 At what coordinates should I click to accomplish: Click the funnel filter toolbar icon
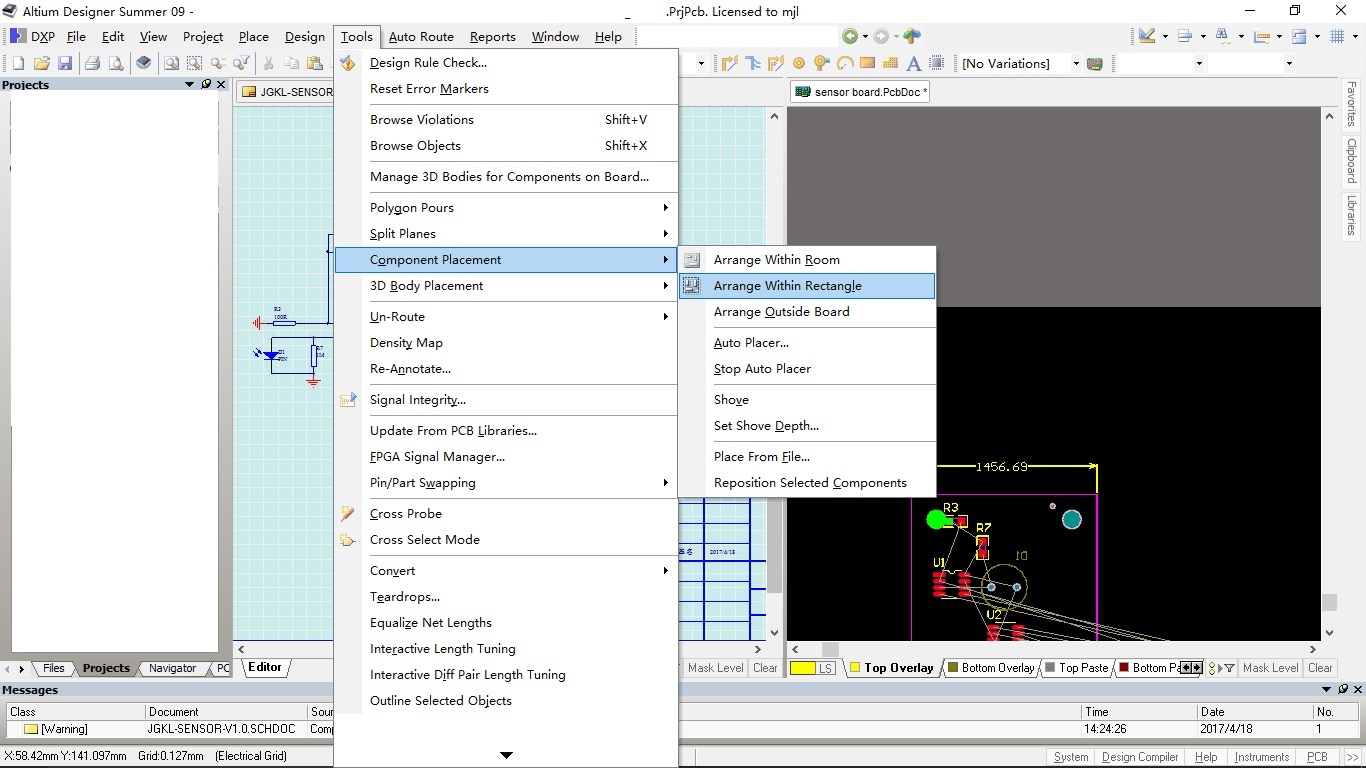[242, 64]
